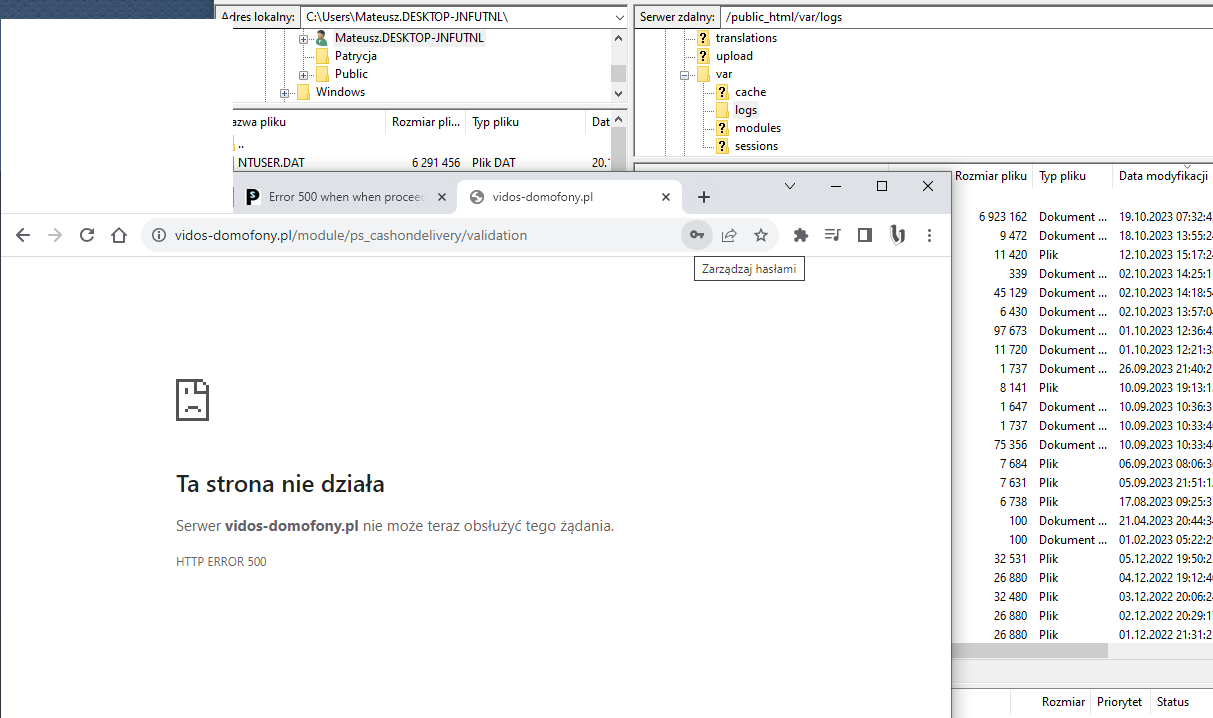Viewport: 1213px width, 718px height.
Task: Click question-mark icon of cache folder
Action: tap(723, 92)
